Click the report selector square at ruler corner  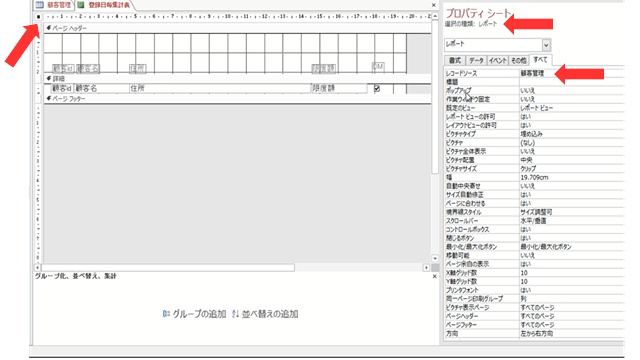(38, 17)
